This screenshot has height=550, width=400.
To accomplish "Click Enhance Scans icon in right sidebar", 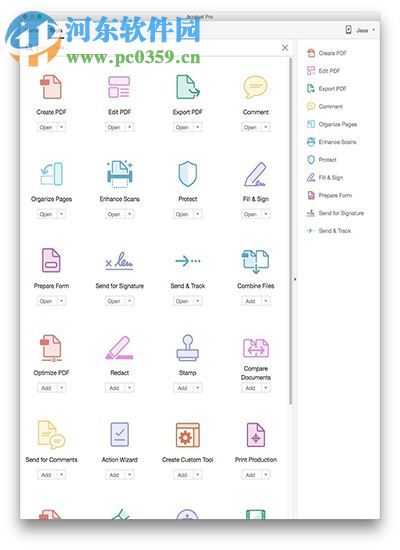I will tap(311, 142).
